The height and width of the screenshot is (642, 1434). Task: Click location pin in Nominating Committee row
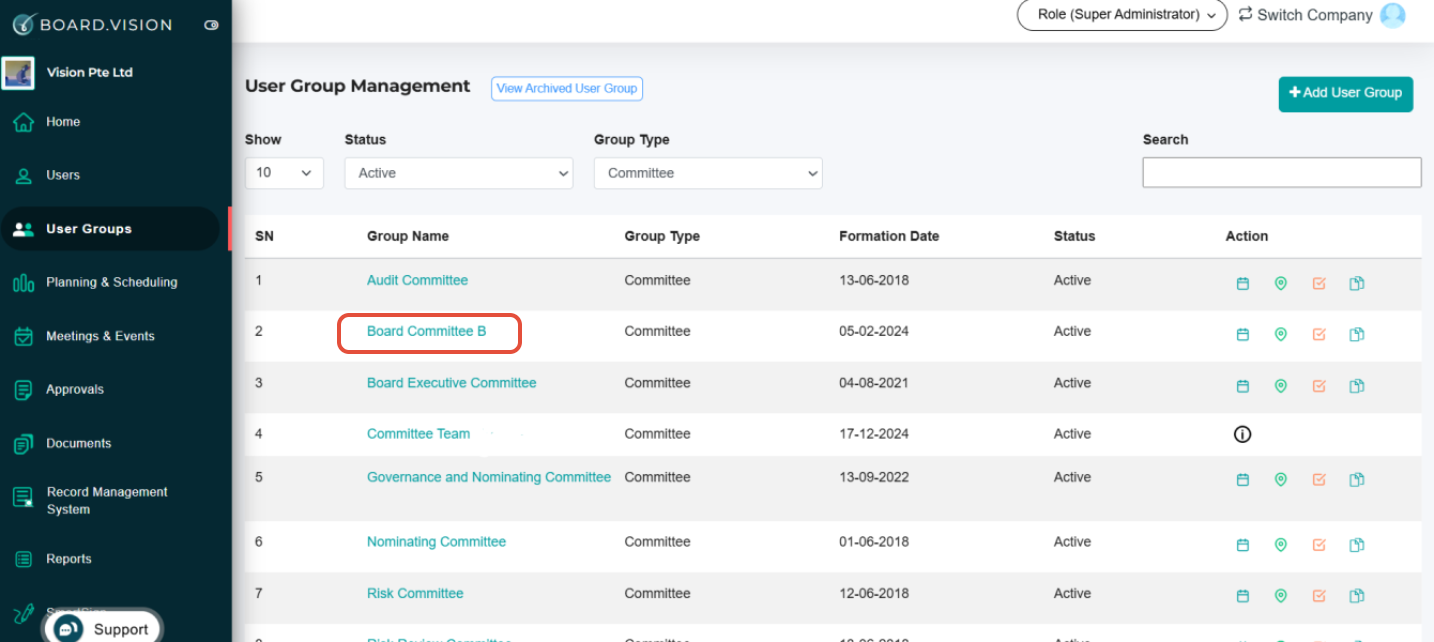pyautogui.click(x=1281, y=544)
